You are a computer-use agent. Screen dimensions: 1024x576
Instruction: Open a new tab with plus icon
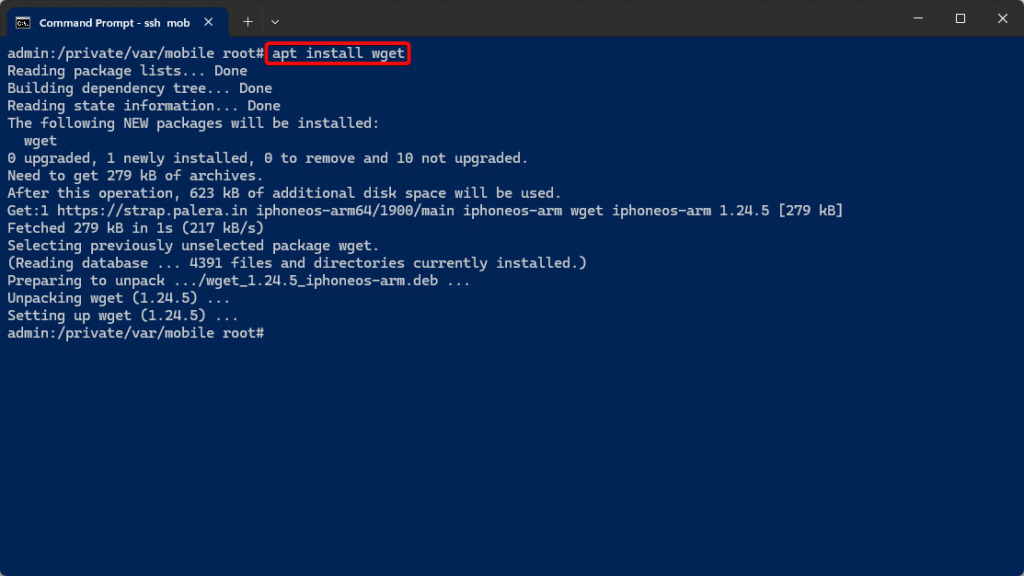click(248, 22)
